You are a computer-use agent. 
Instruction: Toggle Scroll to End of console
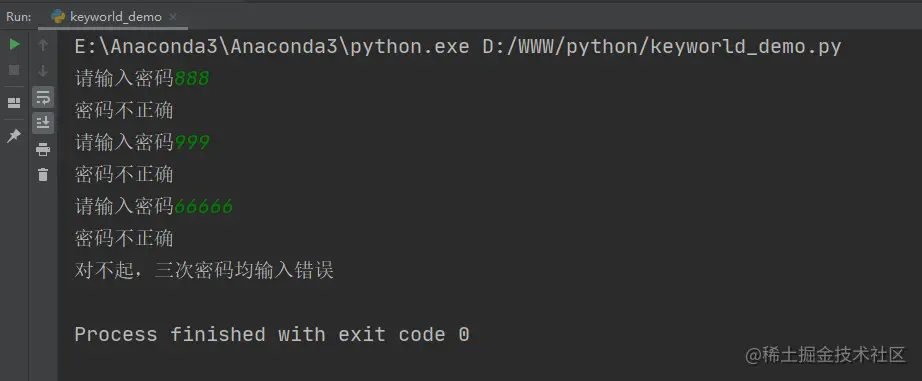(x=43, y=123)
